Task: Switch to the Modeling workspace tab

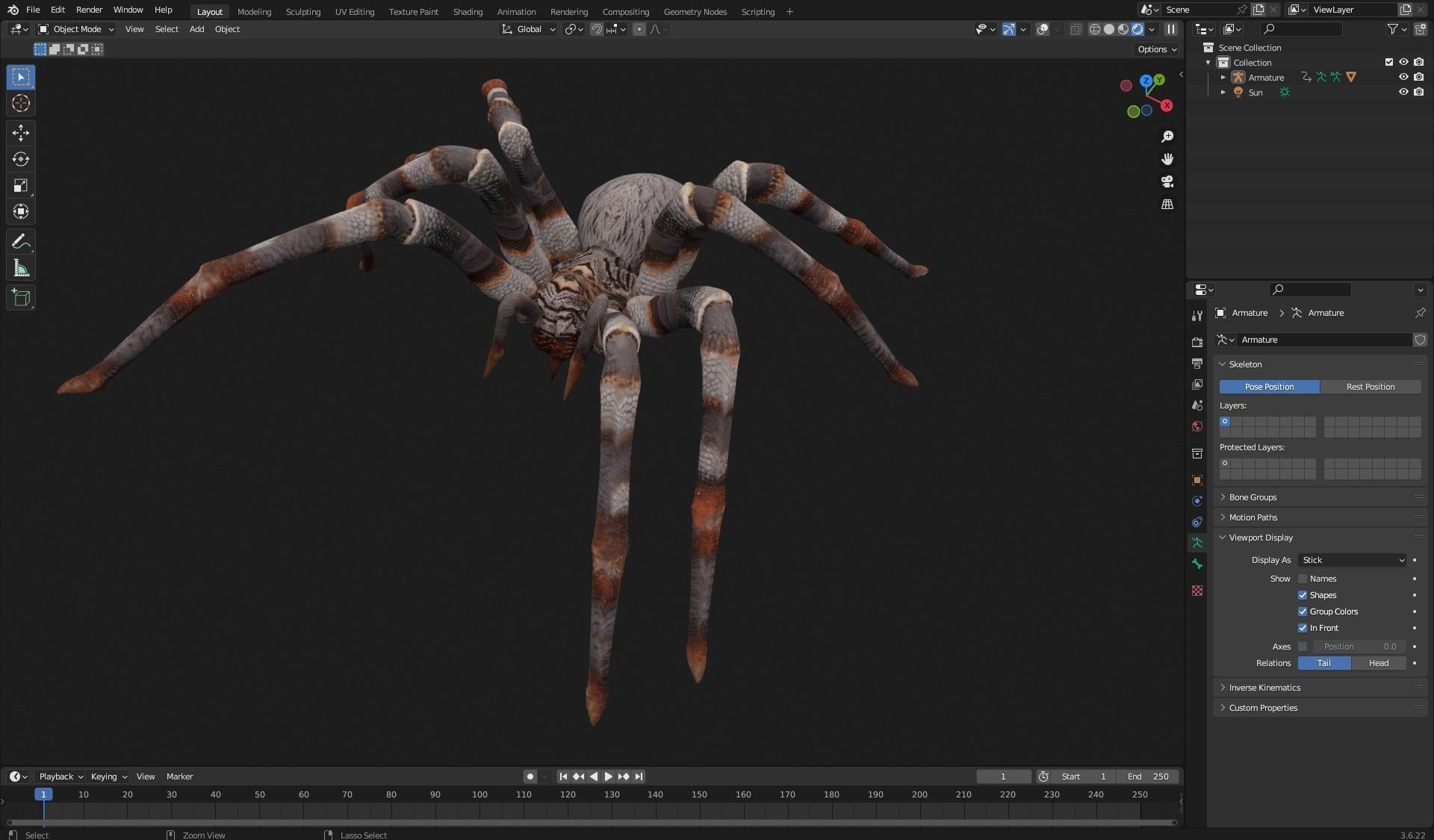Action: pos(254,11)
